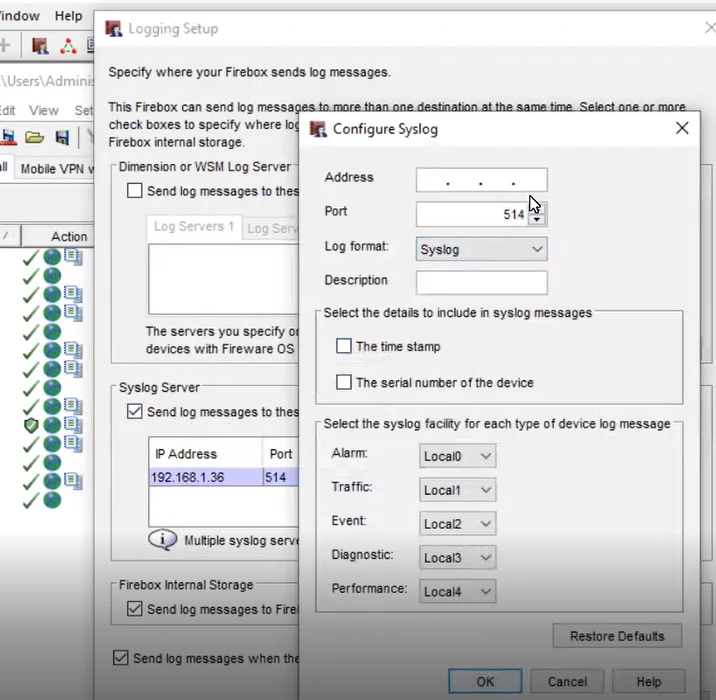Click Restore Defaults button

(617, 636)
